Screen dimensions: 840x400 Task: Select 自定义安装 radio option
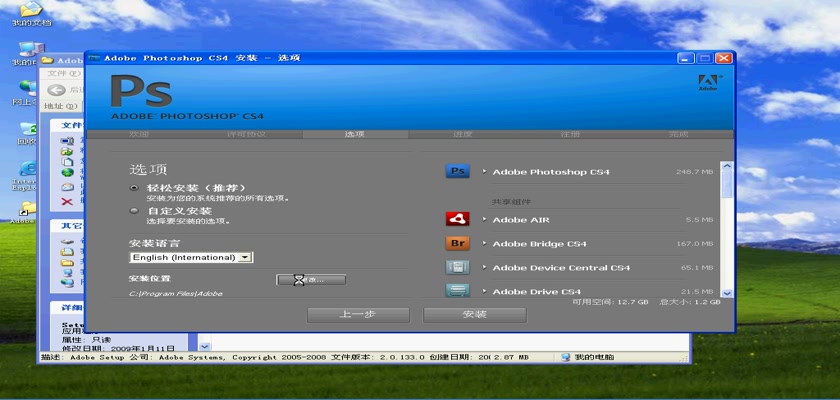(134, 210)
